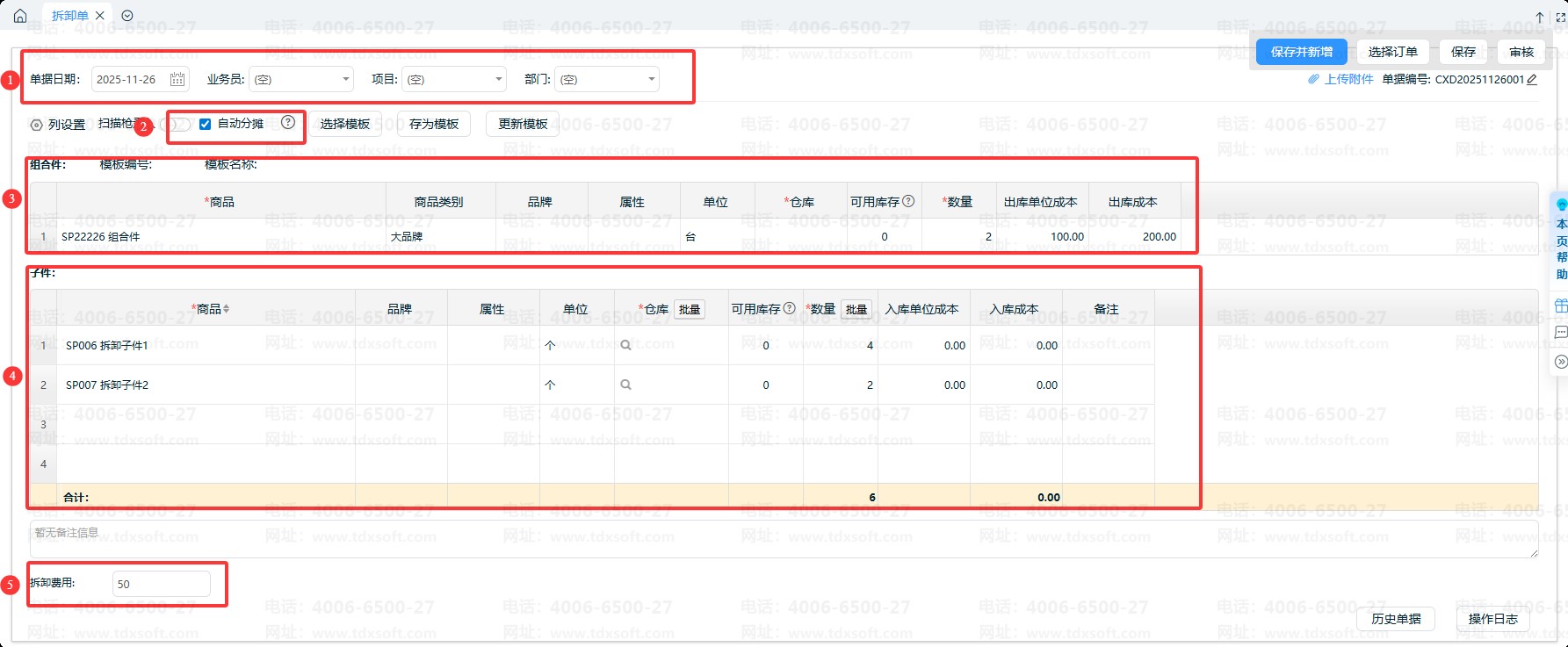This screenshot has height=647, width=1568.
Task: Expand the 业务员 dropdown
Action: click(345, 79)
